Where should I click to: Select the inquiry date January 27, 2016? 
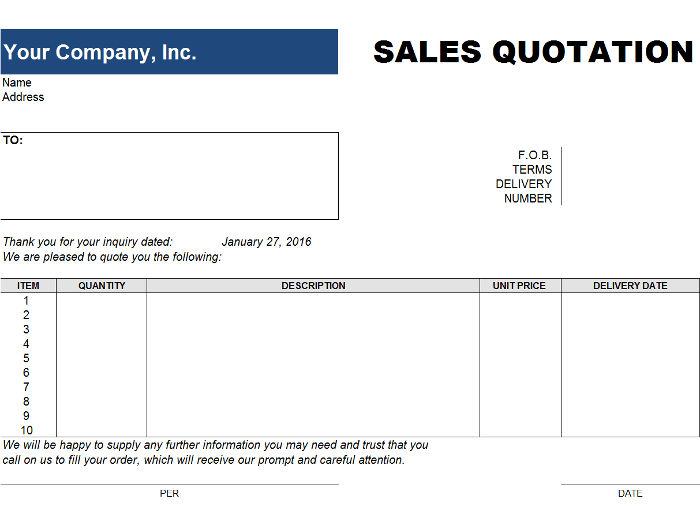coord(266,242)
